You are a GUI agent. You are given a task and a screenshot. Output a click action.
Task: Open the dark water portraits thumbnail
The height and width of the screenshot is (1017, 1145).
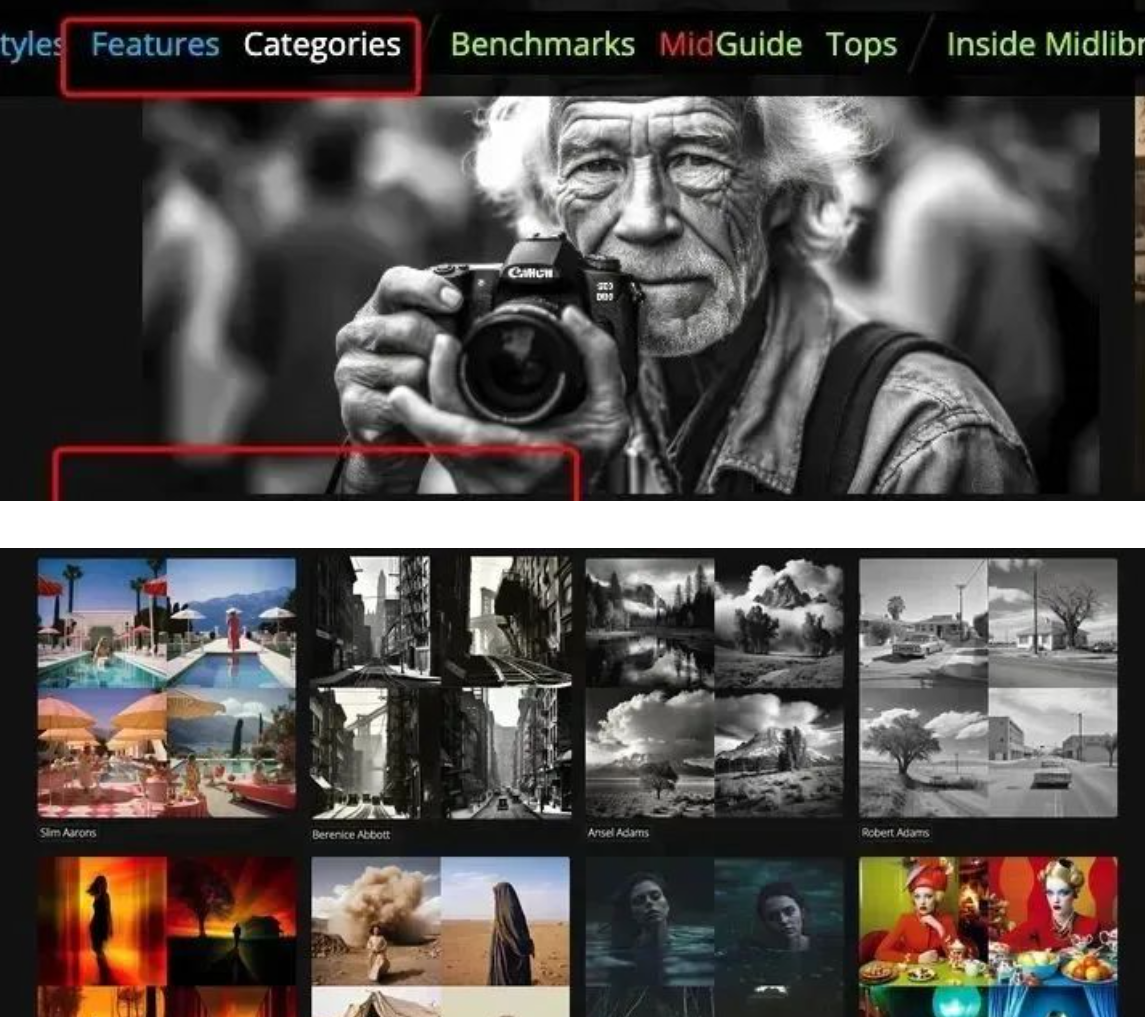tap(714, 937)
